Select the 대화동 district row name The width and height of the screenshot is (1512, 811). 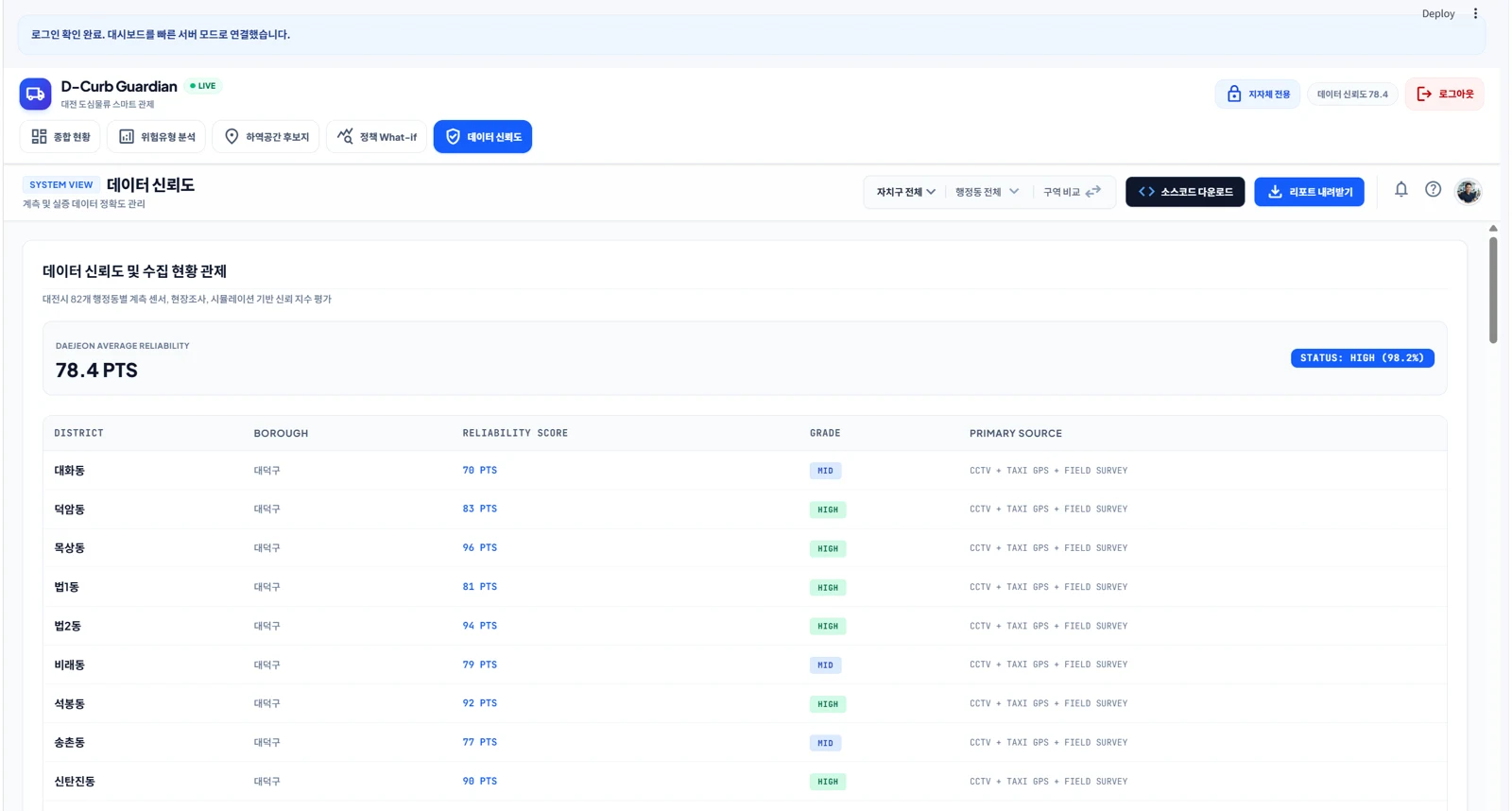[x=69, y=471]
